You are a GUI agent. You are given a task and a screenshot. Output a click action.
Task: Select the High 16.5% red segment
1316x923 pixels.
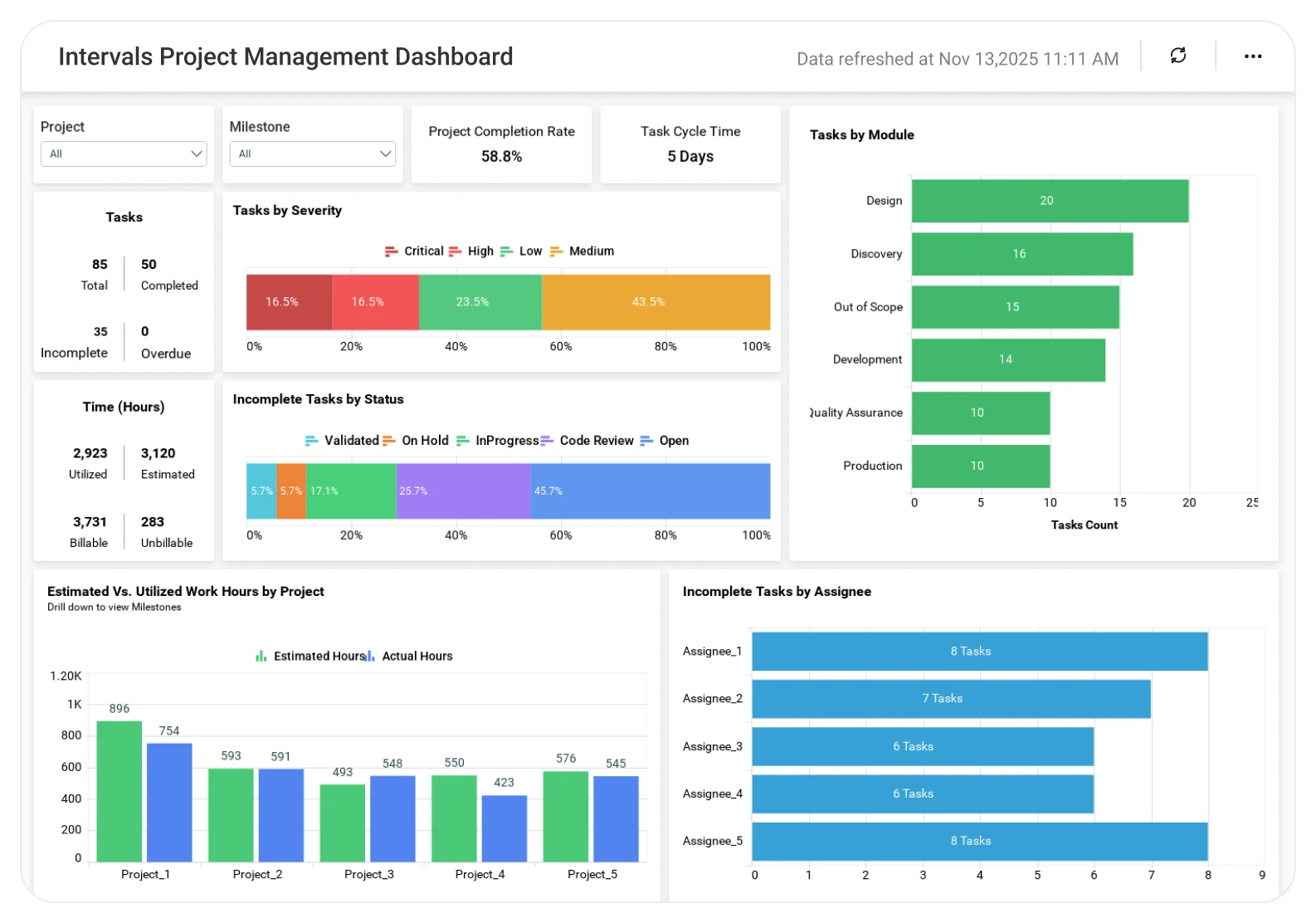coord(376,302)
